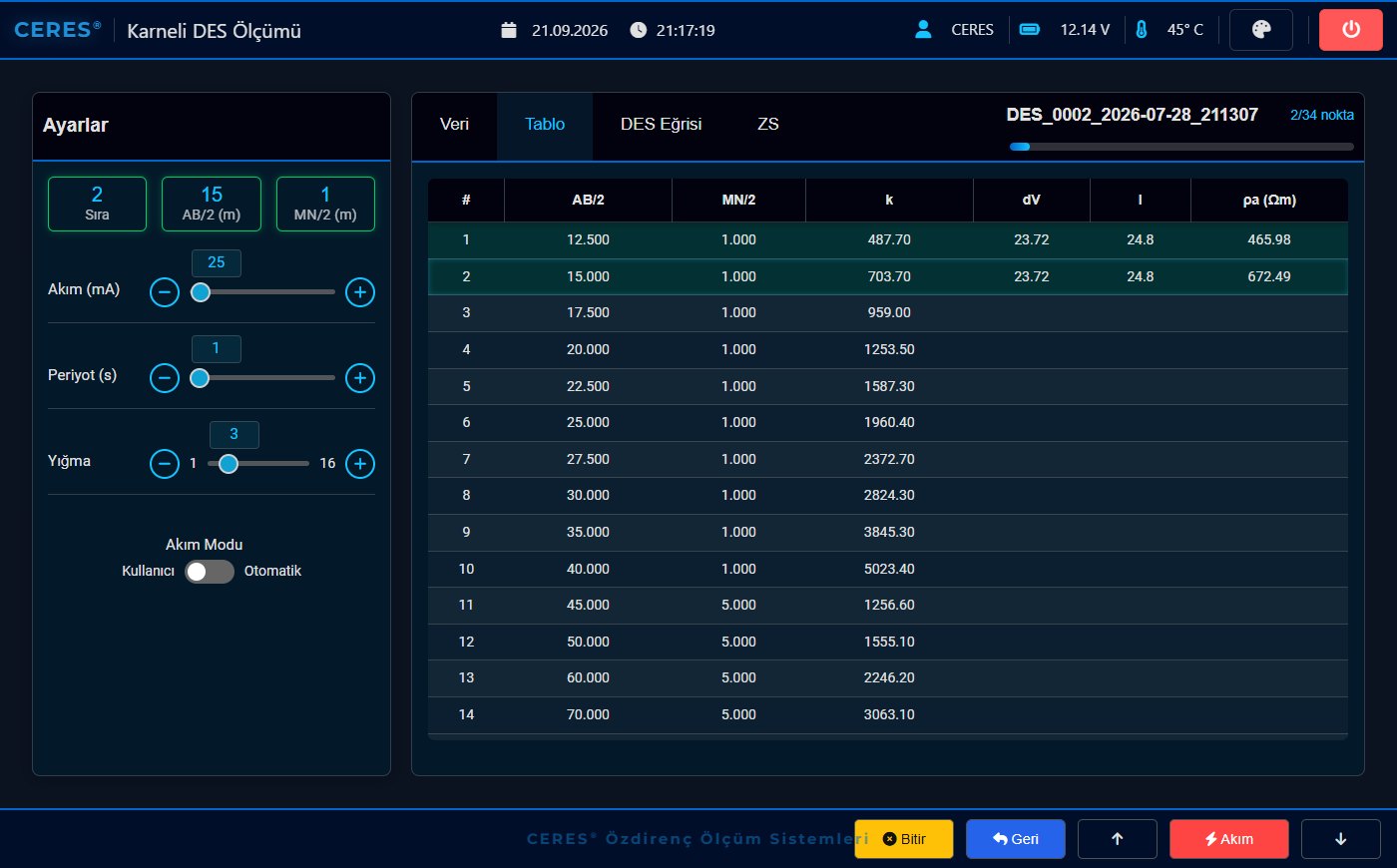Viewport: 1397px width, 868px height.
Task: Click the Ayarlar panel title
Action: click(76, 126)
